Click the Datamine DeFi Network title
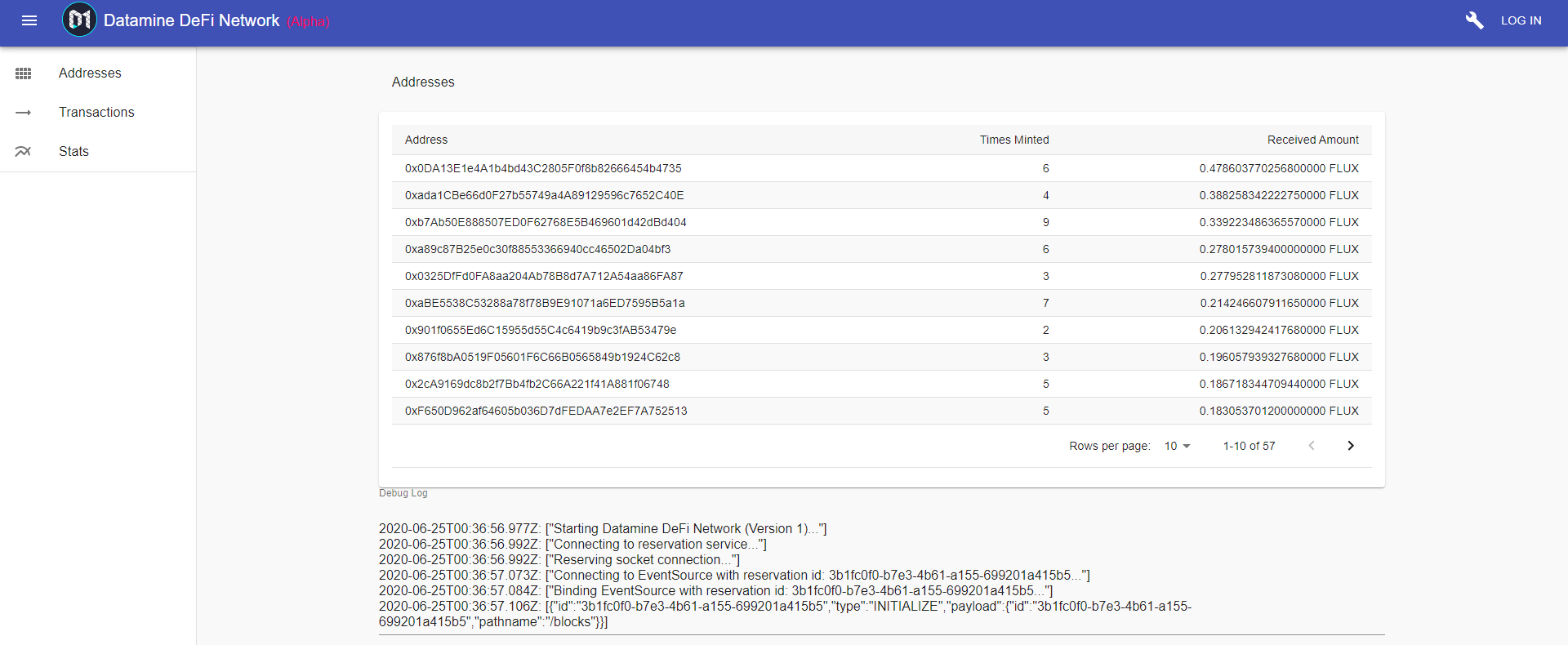Viewport: 1568px width, 645px height. click(x=191, y=20)
